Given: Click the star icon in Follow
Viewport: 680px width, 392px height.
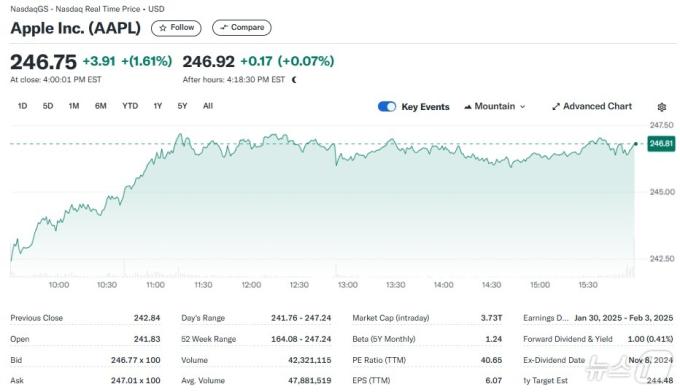Looking at the screenshot, I should 163,28.
